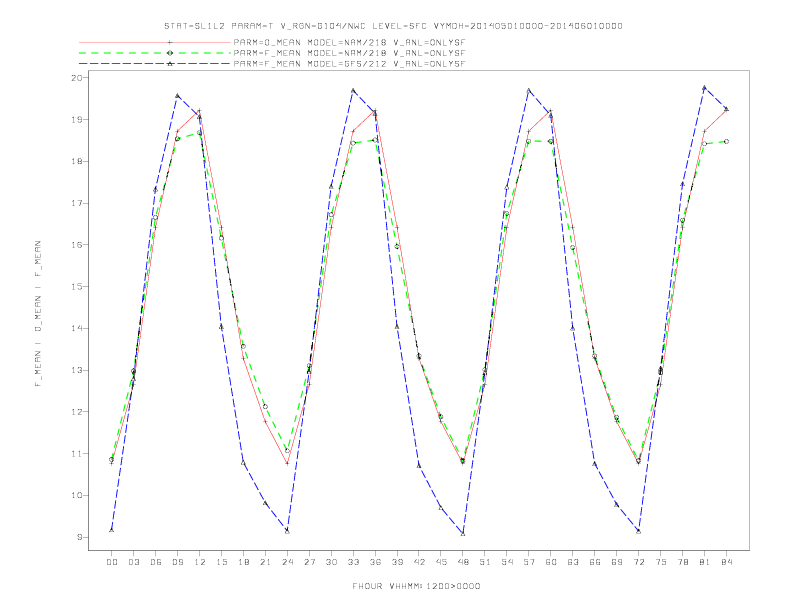Click blue GFS triangle point at hour 63
The width and height of the screenshot is (792, 612).
point(573,328)
